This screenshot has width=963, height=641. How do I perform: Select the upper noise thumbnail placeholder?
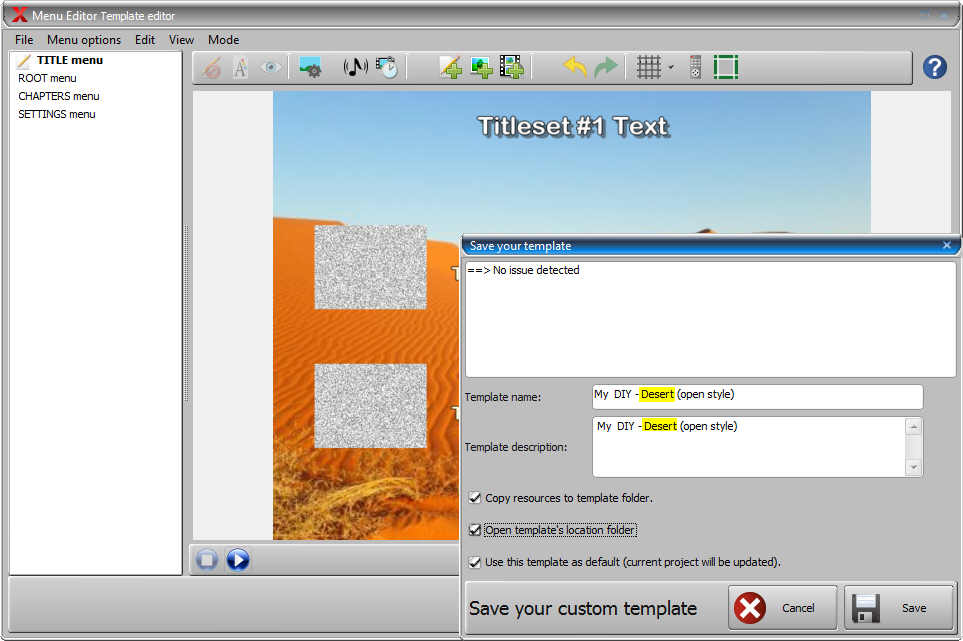[370, 267]
